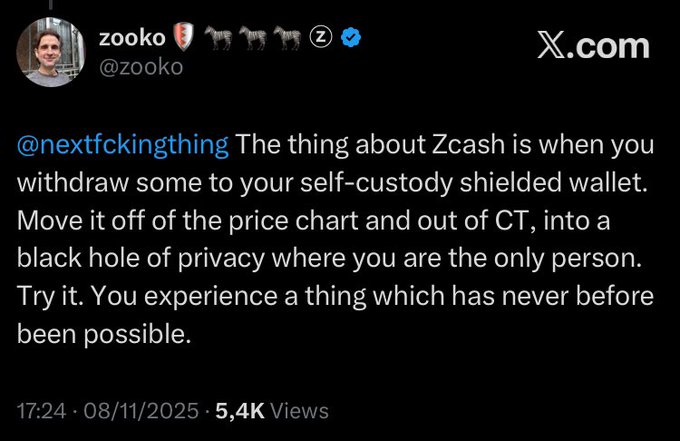Click the 17:24 timestamp
680x441 pixels.
pos(40,411)
